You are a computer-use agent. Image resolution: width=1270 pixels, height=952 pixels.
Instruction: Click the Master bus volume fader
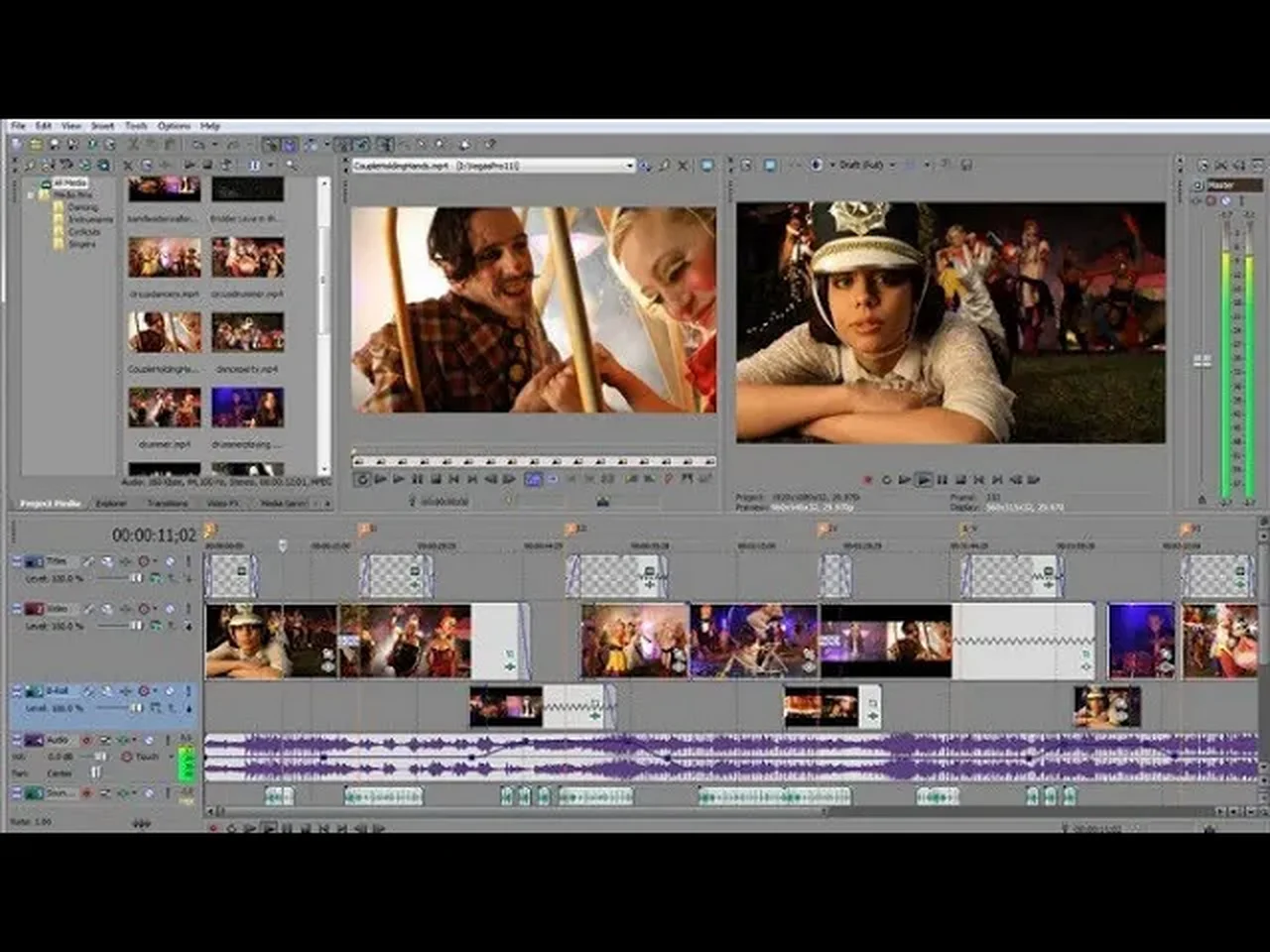tap(1202, 361)
